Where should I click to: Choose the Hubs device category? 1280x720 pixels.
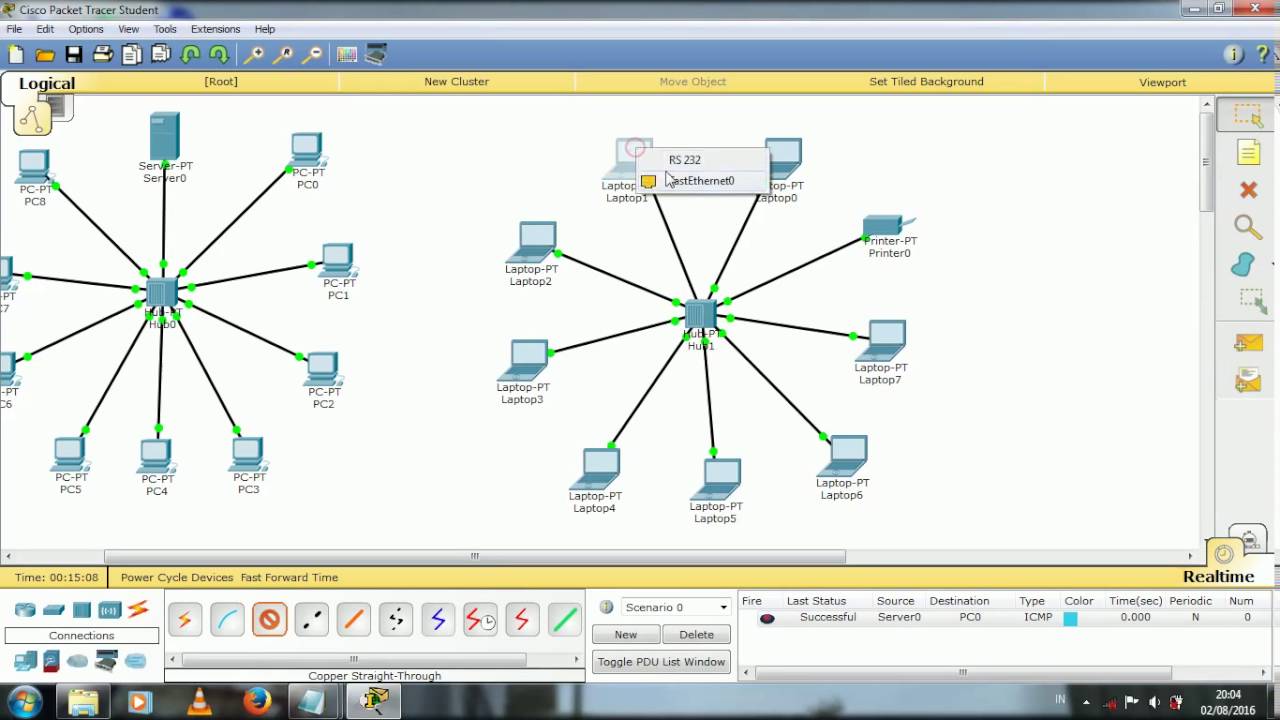click(x=82, y=610)
